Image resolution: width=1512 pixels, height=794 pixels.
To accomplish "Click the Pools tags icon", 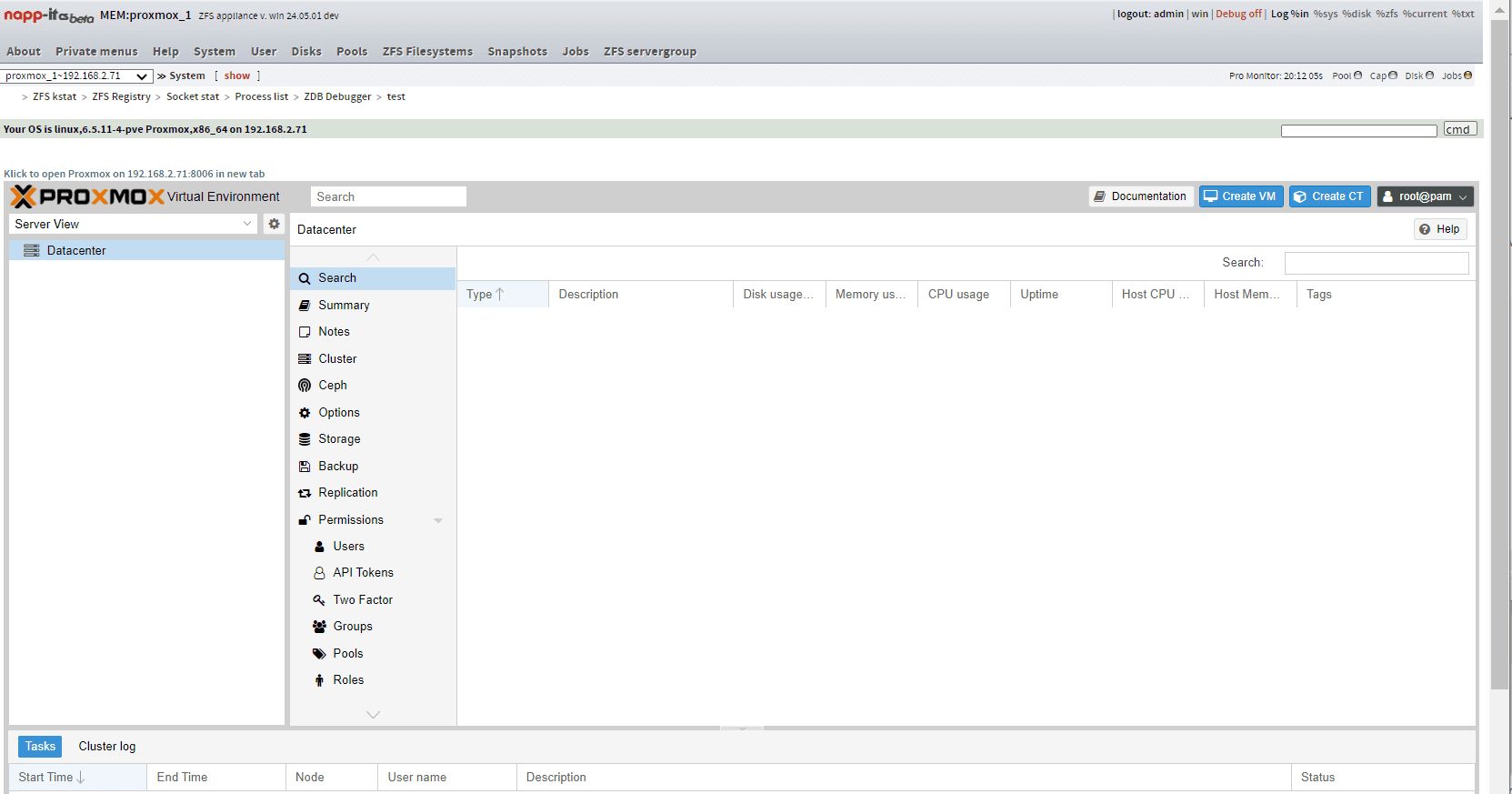I will coord(319,654).
